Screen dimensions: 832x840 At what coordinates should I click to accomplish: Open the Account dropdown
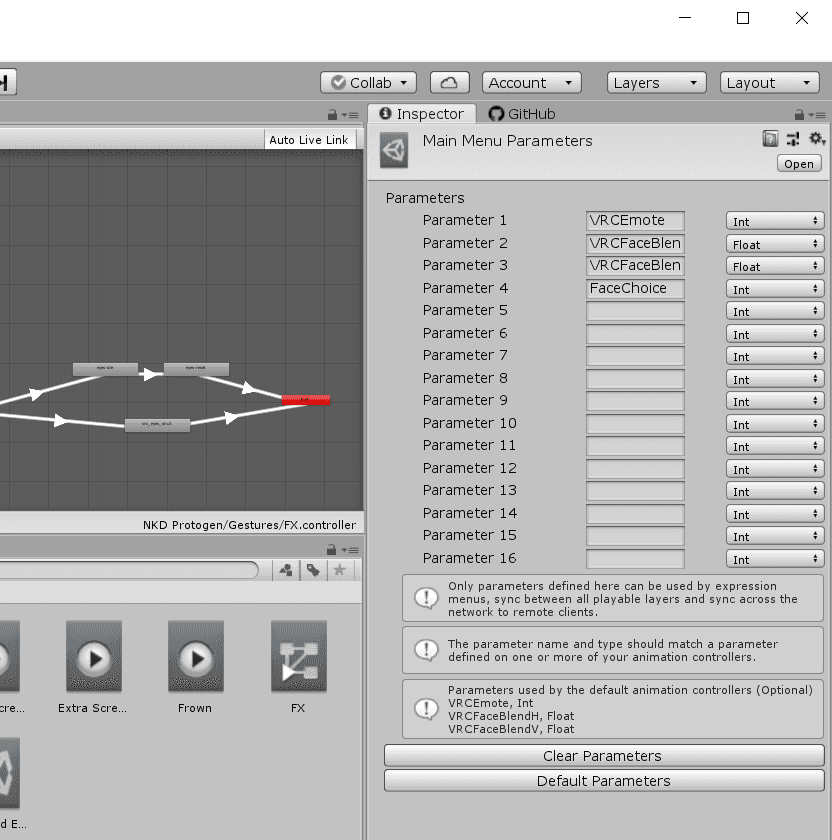[531, 82]
